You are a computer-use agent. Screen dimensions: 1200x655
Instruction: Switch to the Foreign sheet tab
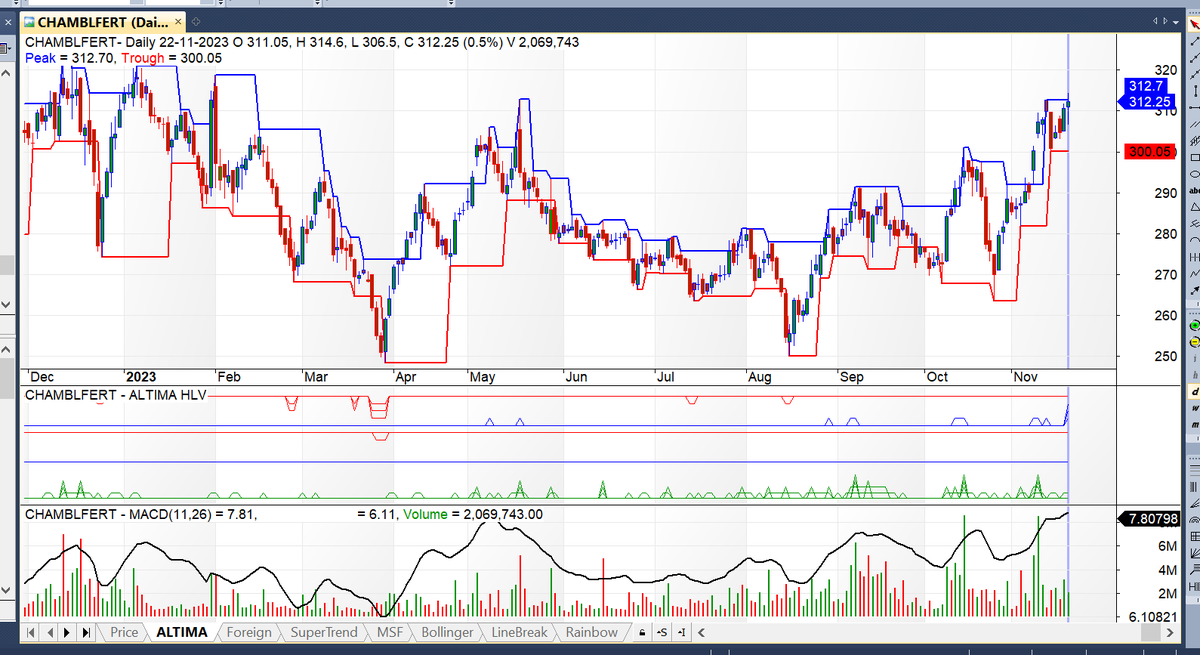(x=248, y=632)
